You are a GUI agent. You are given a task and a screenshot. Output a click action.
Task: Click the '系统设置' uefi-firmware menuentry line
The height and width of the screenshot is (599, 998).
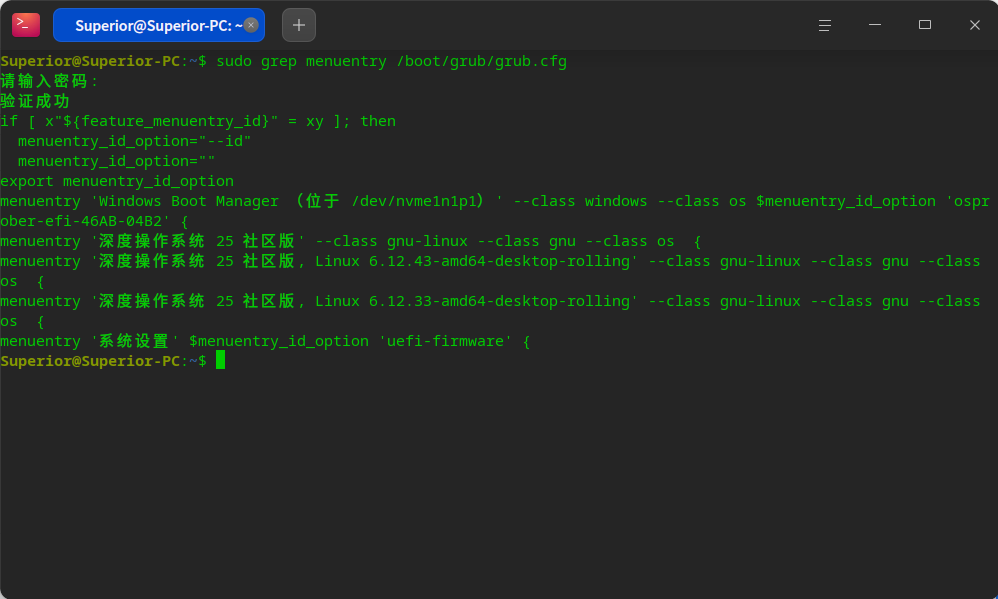pos(265,341)
